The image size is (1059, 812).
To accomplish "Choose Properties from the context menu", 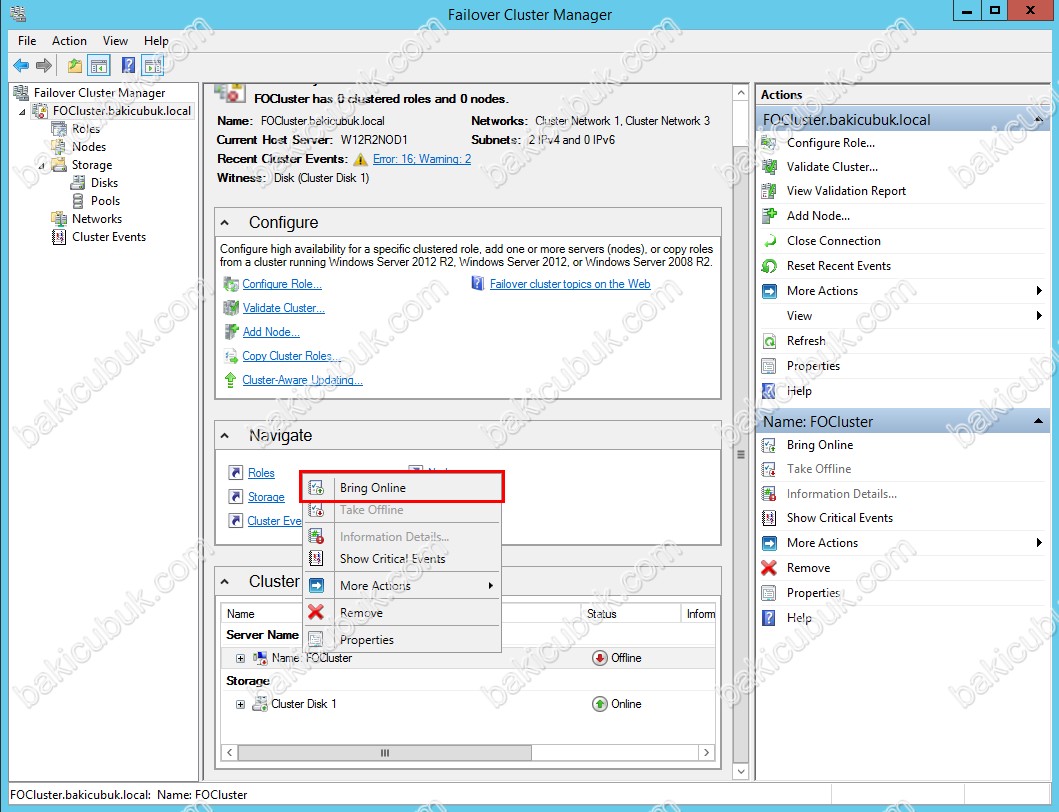I will pyautogui.click(x=402, y=640).
